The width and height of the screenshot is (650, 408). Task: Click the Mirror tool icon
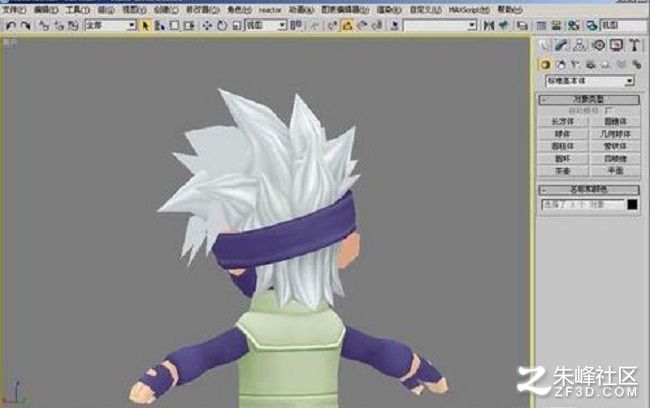[x=489, y=26]
